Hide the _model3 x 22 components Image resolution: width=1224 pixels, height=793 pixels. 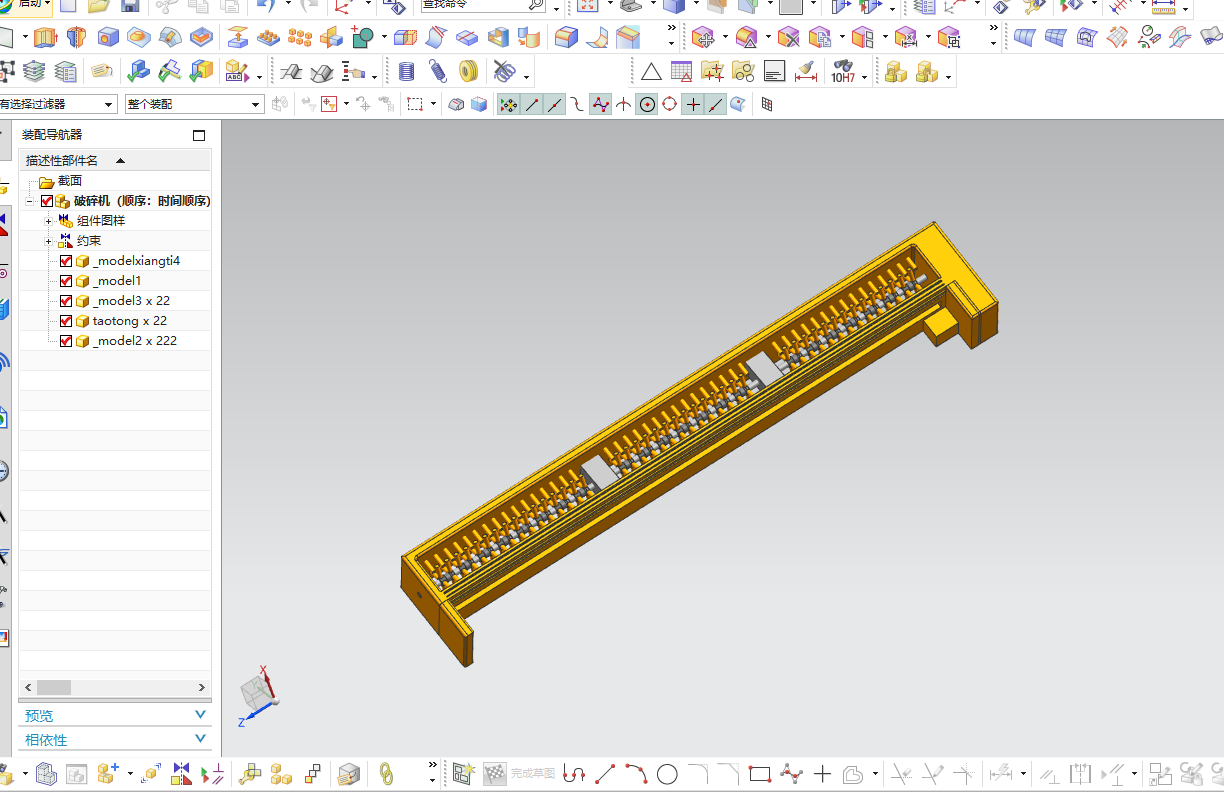(66, 301)
